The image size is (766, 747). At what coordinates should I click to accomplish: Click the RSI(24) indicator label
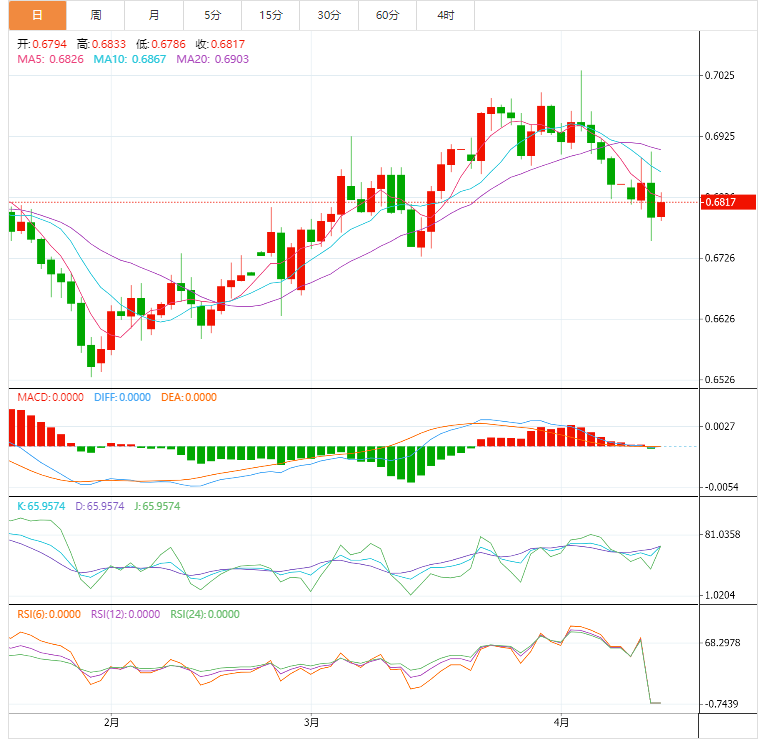point(205,614)
